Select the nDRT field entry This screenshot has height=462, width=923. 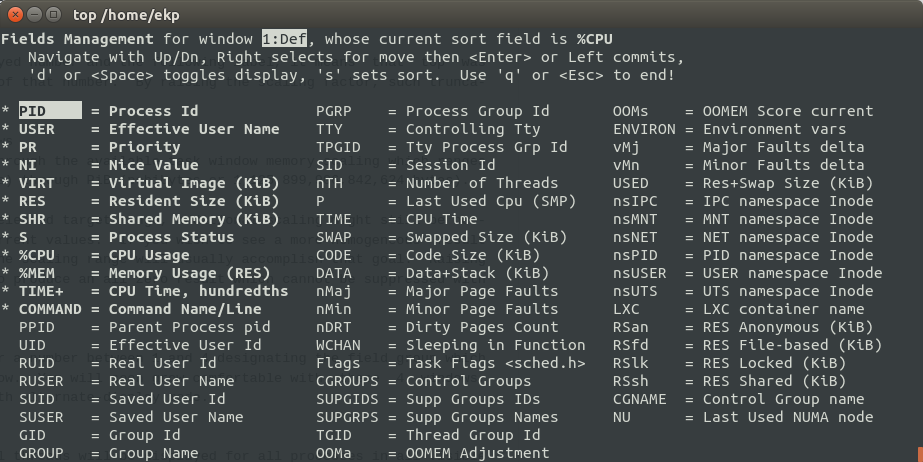[x=437, y=327]
